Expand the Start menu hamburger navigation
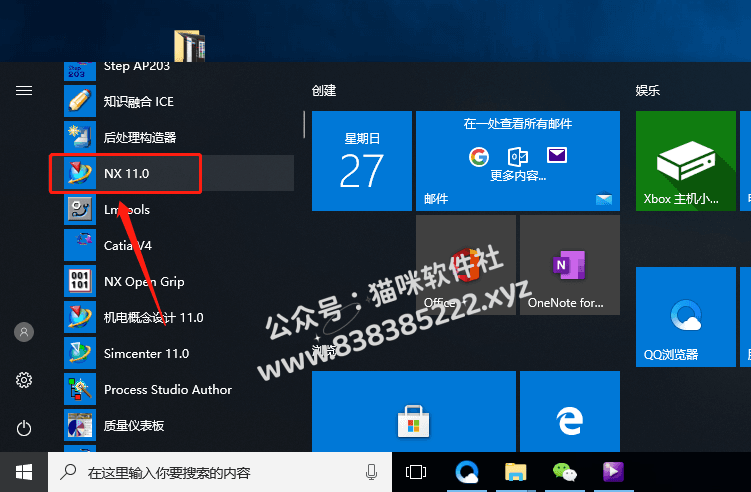 coord(24,91)
